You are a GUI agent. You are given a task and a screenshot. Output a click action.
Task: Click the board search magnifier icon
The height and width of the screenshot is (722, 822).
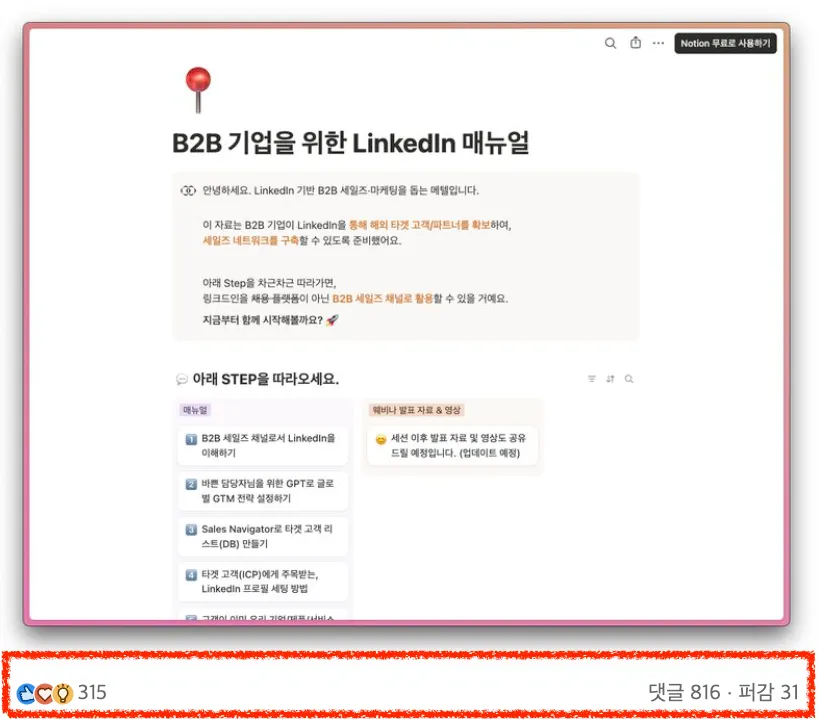click(629, 379)
